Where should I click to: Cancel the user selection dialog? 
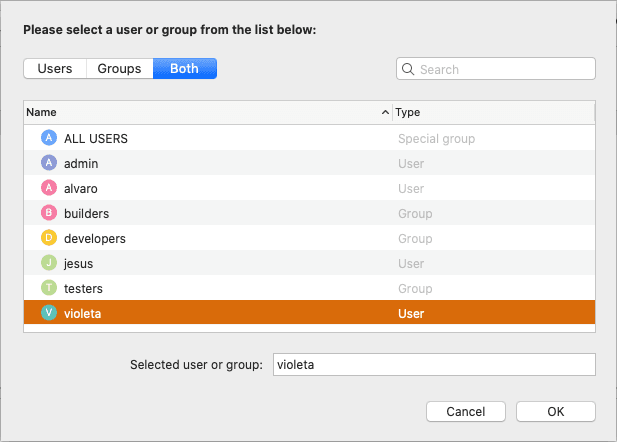pyautogui.click(x=466, y=412)
